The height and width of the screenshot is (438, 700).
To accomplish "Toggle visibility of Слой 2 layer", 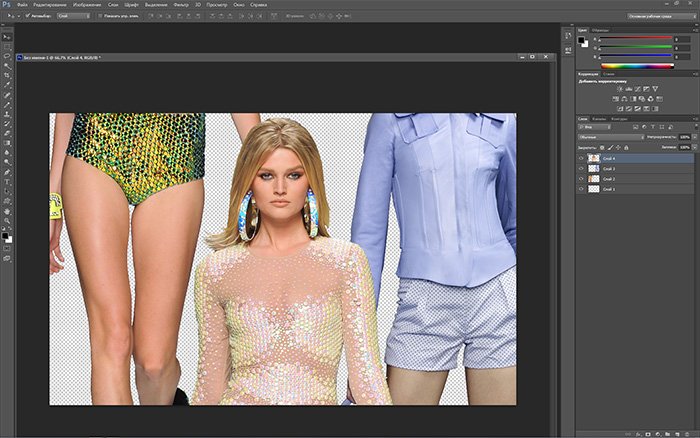I will [x=583, y=178].
